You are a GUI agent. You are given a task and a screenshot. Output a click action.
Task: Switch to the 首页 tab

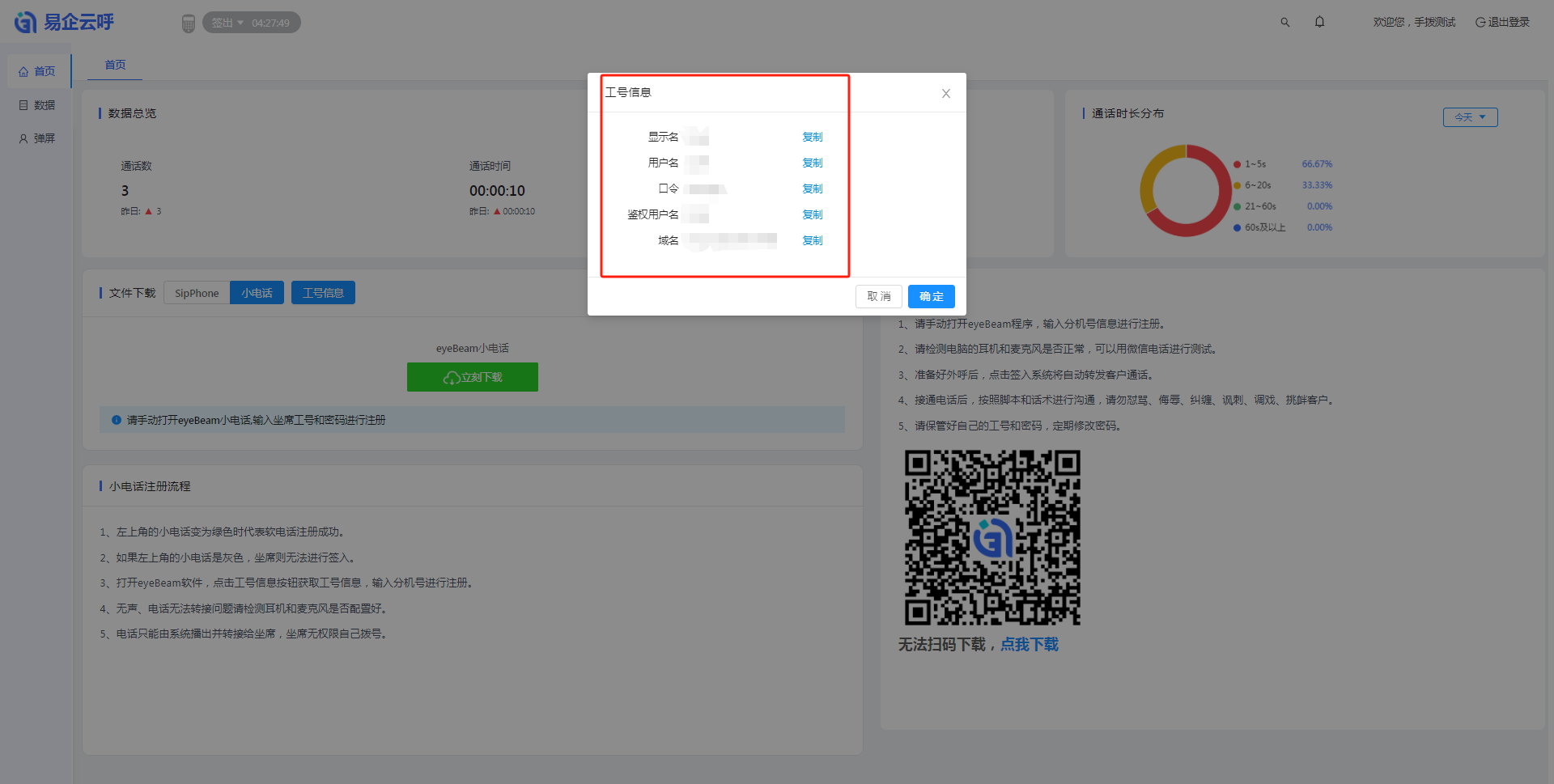click(115, 65)
